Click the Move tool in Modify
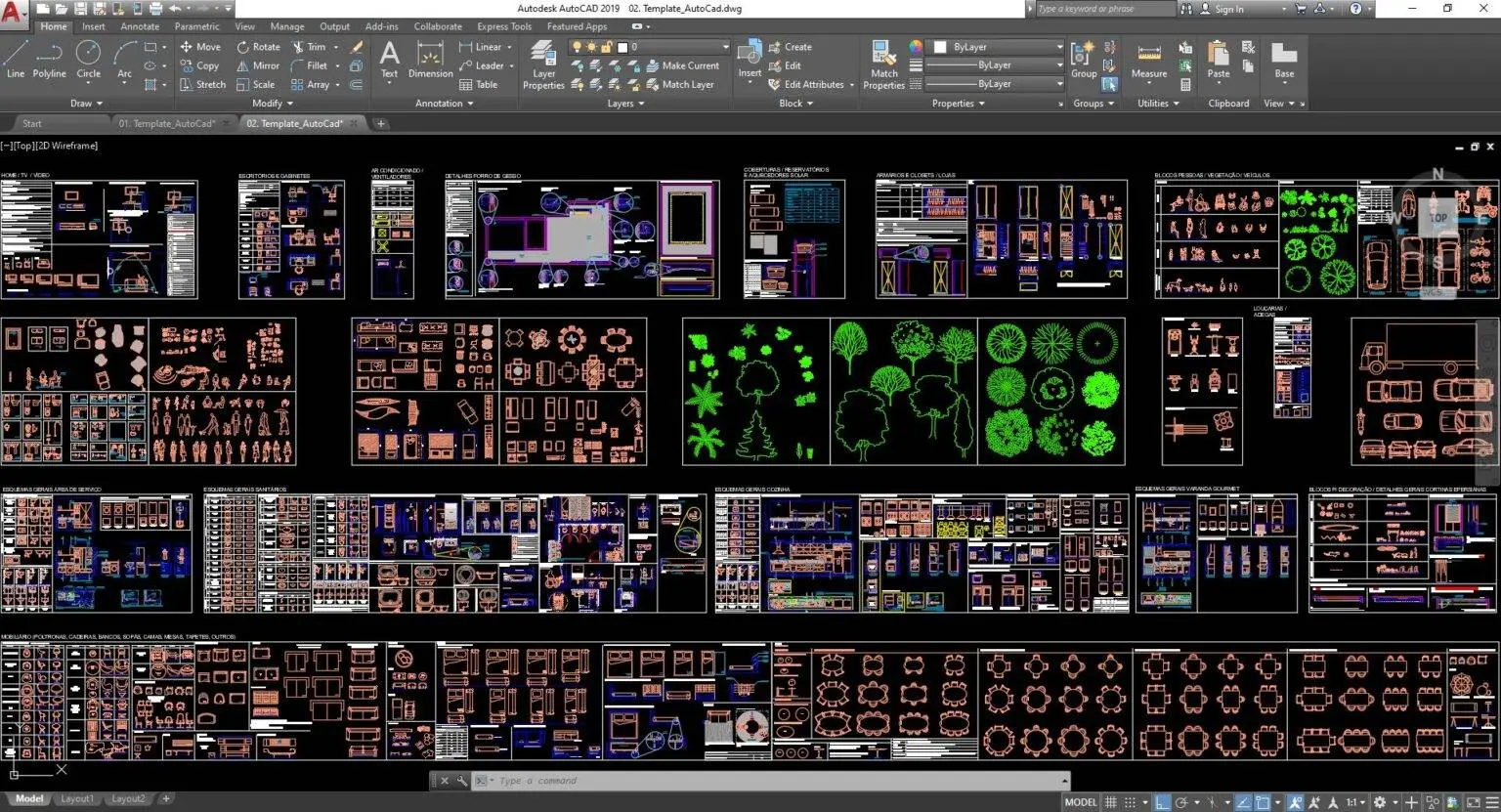The image size is (1501, 812). coord(200,47)
